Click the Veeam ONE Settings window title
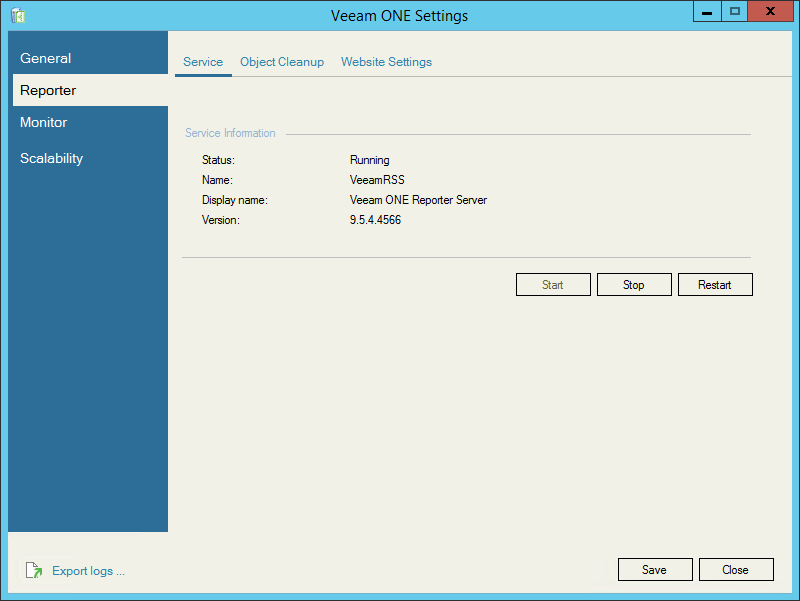This screenshot has width=800, height=601. tap(399, 16)
